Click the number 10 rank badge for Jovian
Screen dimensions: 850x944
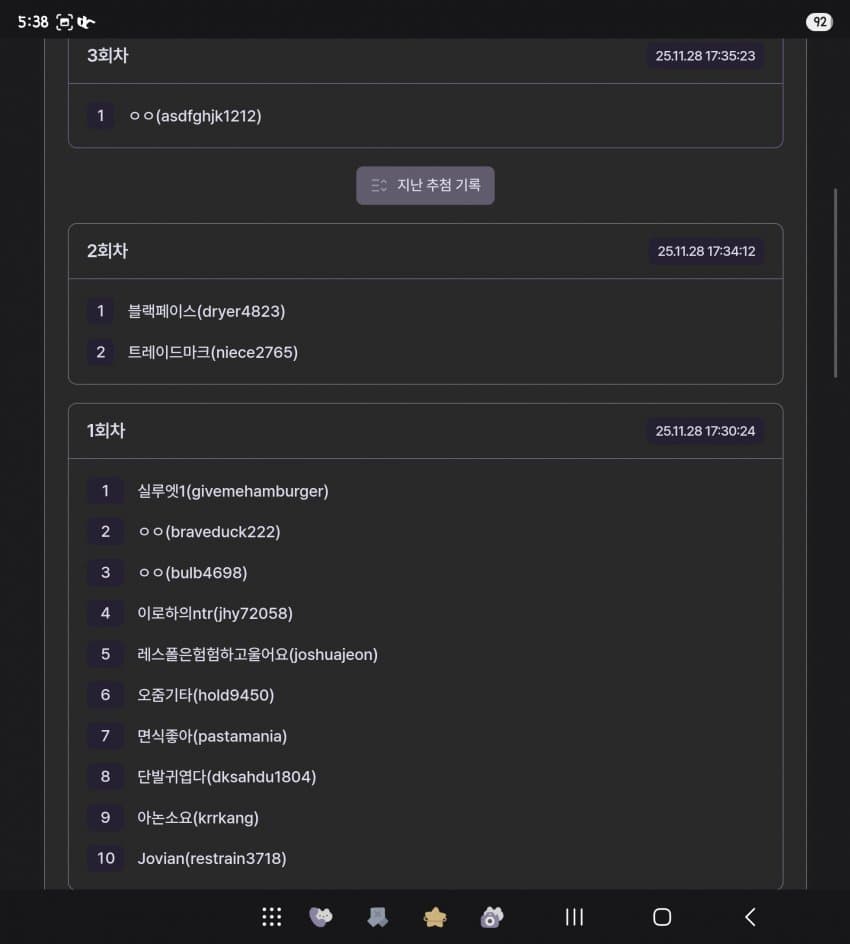coord(105,858)
